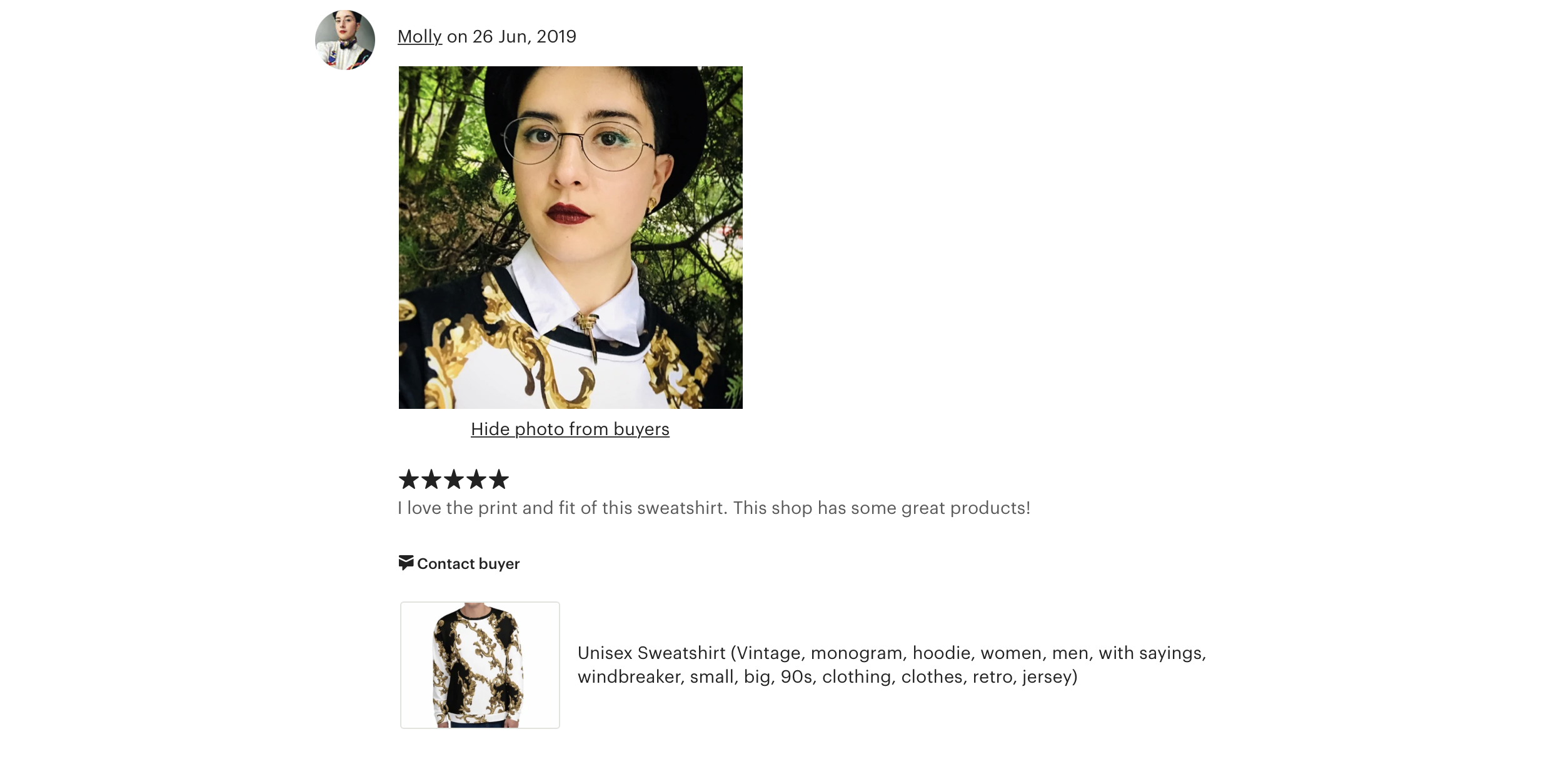
Task: Click the fourth rating star
Action: tap(476, 480)
